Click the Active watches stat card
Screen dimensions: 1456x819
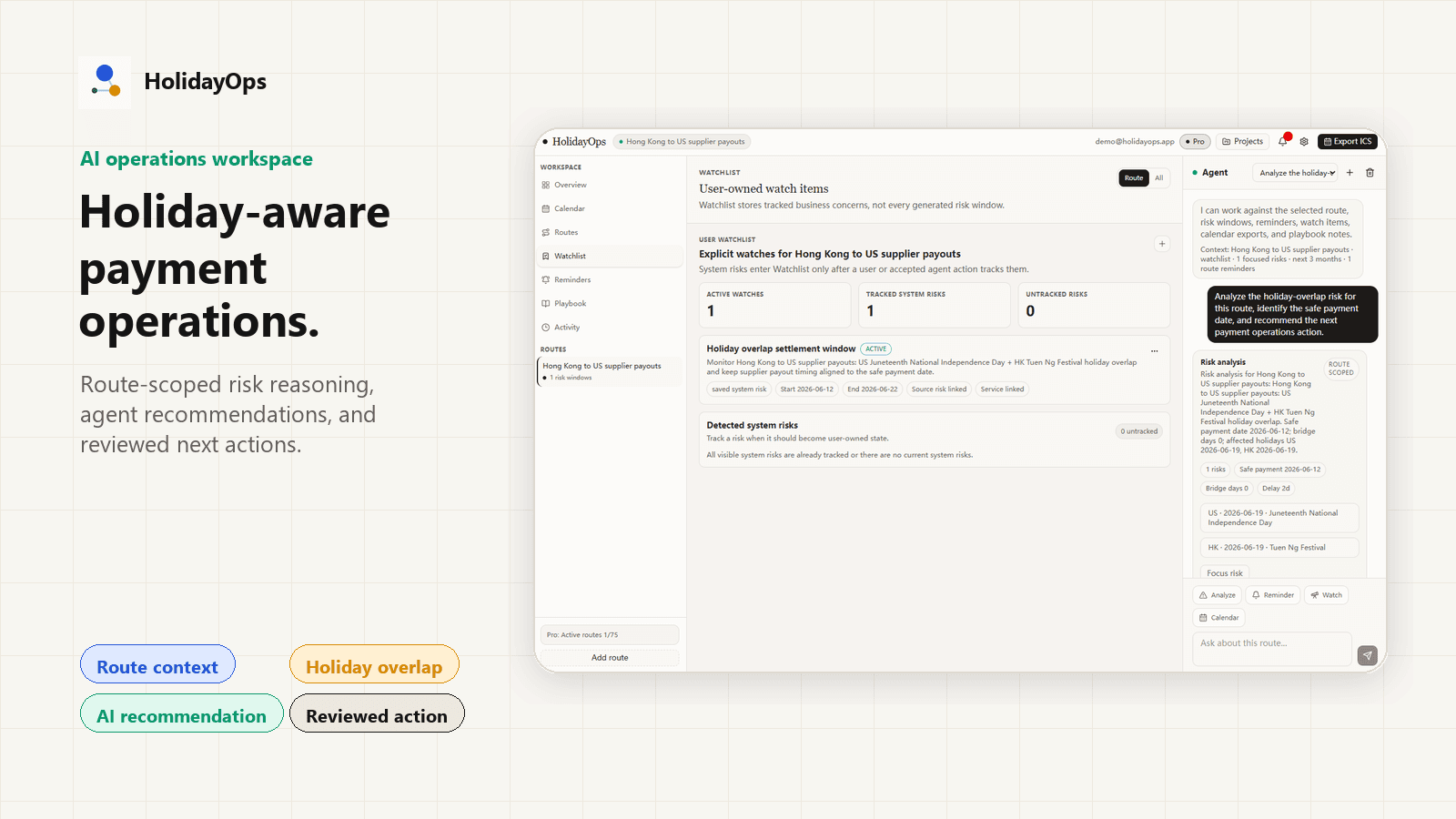point(774,305)
